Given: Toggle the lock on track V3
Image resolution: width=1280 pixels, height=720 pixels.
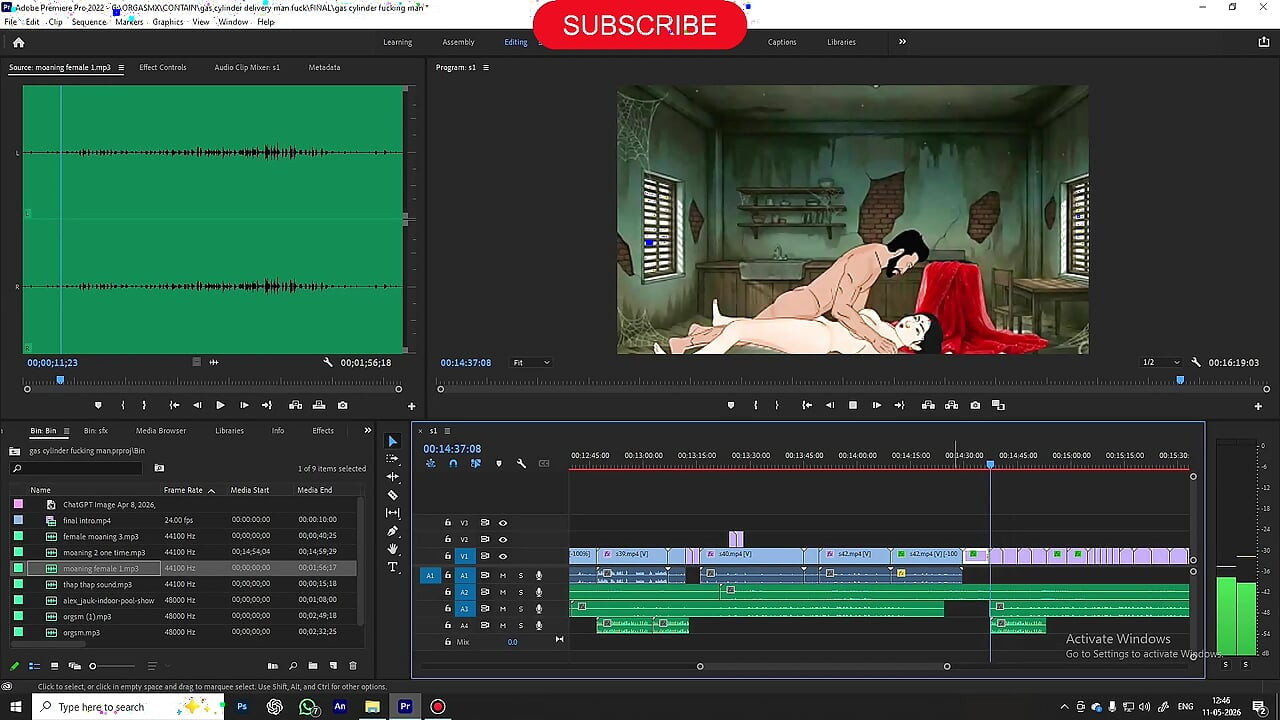Looking at the screenshot, I should point(447,522).
